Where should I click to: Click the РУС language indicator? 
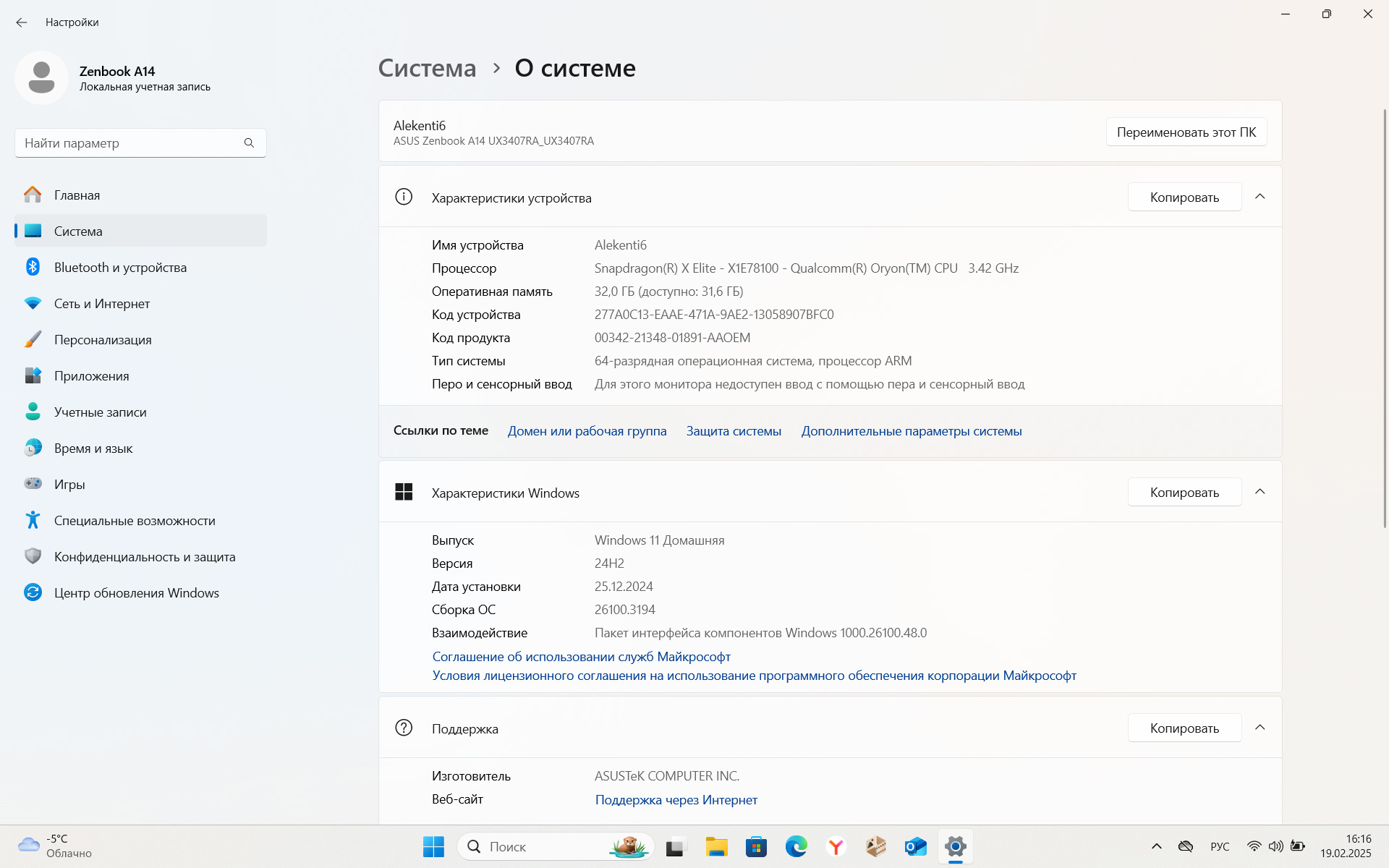pos(1220,846)
